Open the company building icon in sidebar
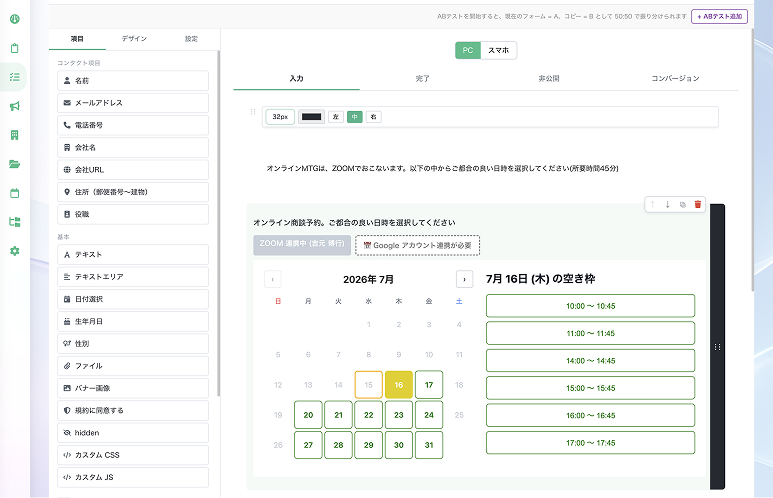Screen dimensions: 773x498 (x=15, y=135)
